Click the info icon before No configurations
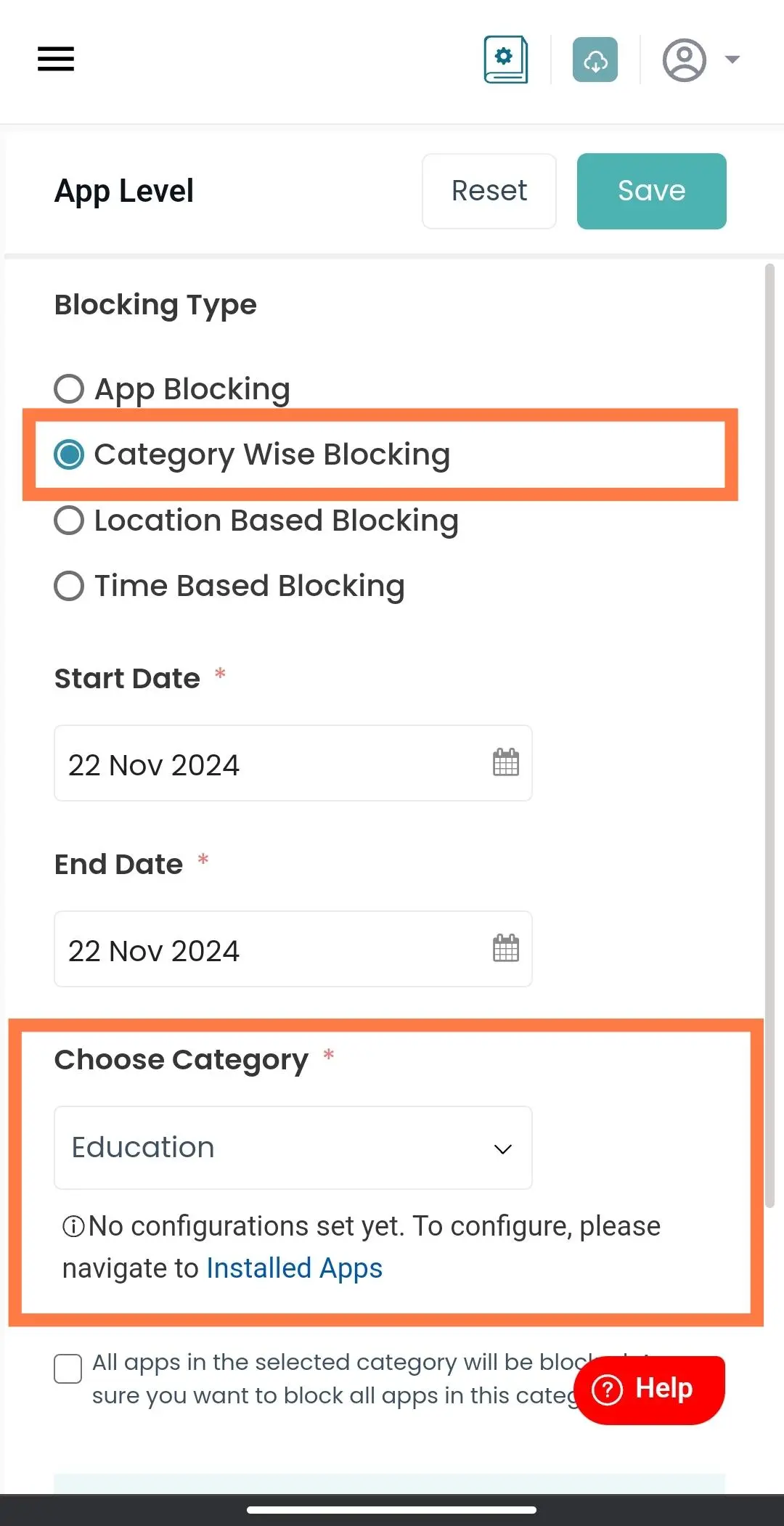 coord(74,1226)
